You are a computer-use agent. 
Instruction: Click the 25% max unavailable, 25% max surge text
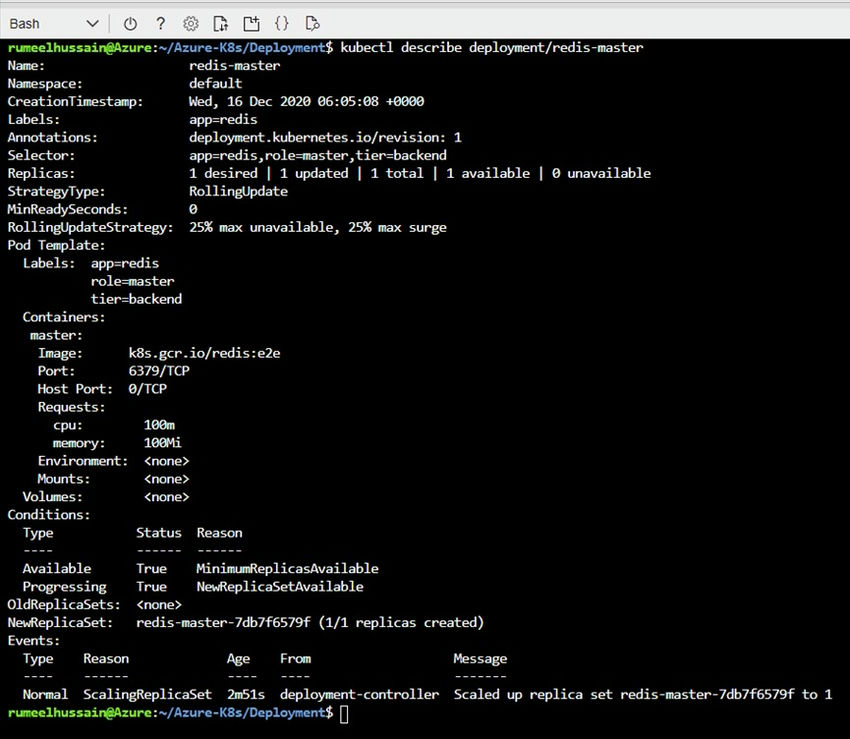click(x=318, y=227)
